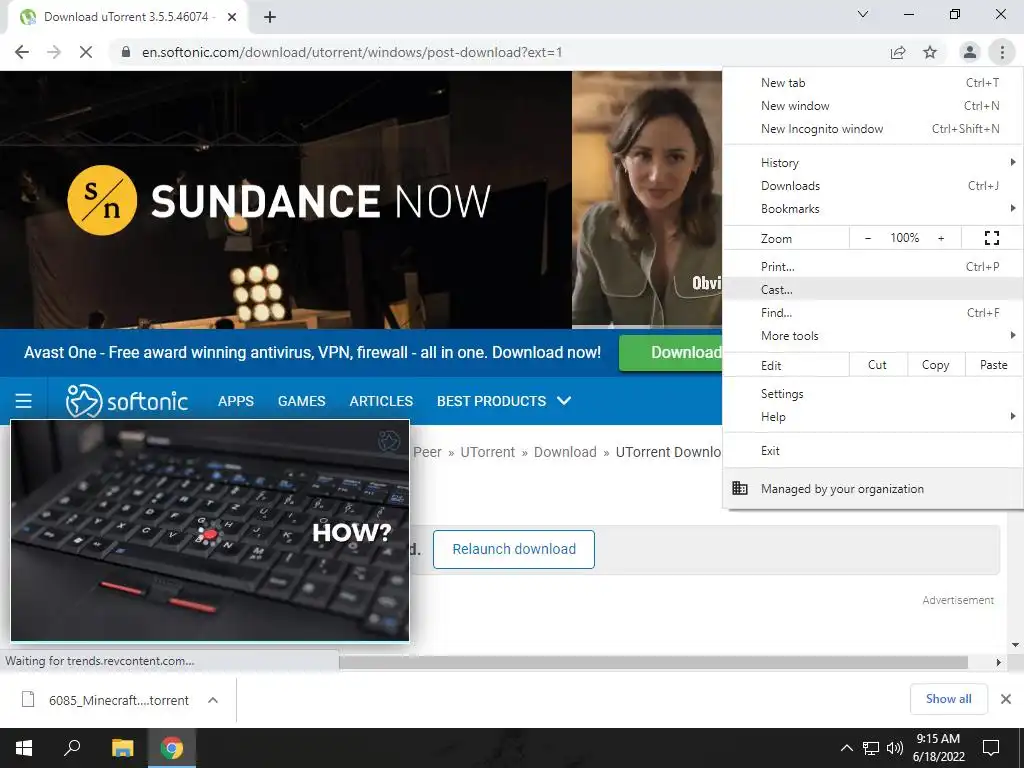
Task: Click Show all downloads
Action: 948,699
